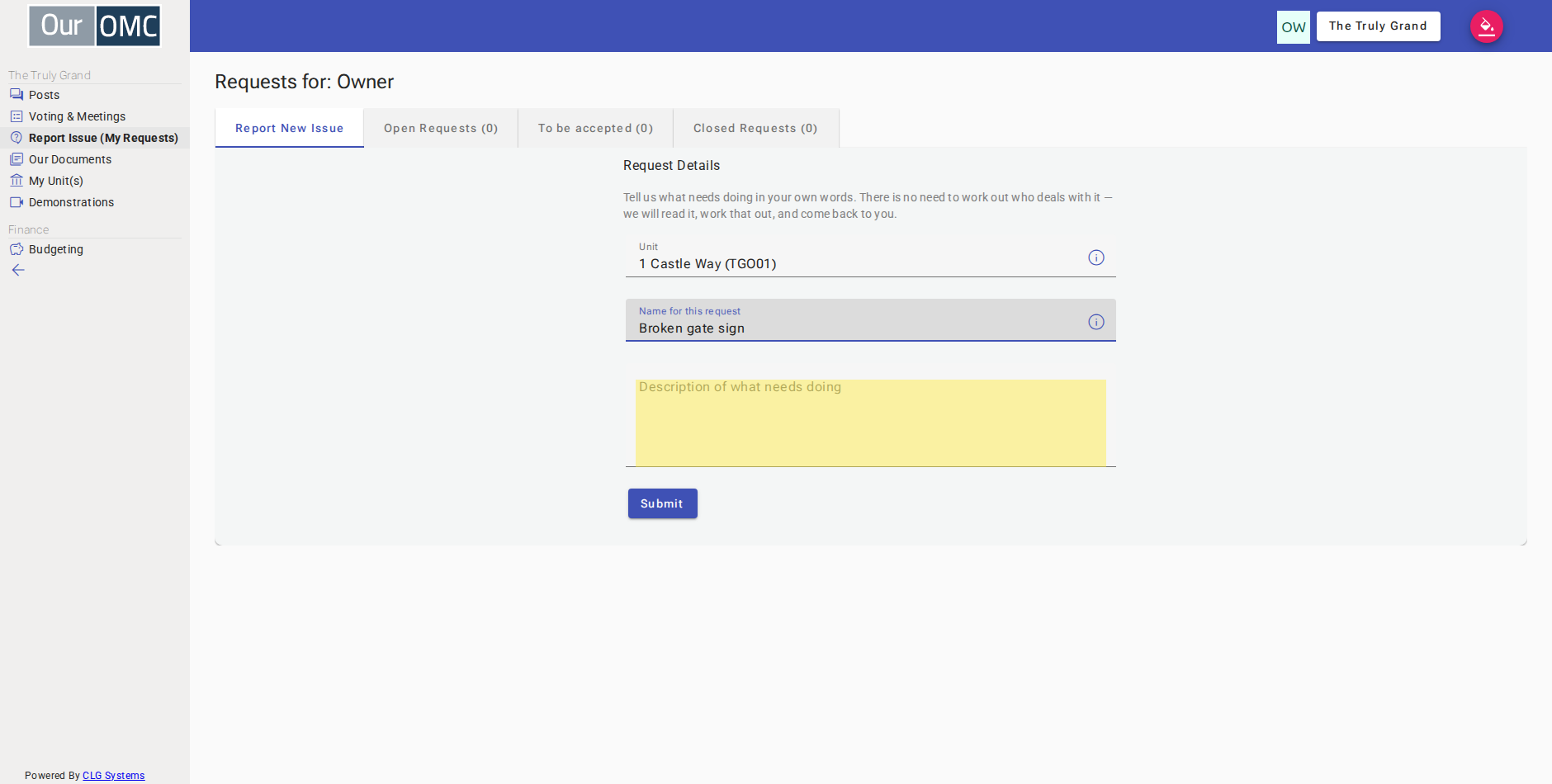This screenshot has height=784, width=1552.
Task: Click the pink theme color fill button
Action: coord(1487,26)
